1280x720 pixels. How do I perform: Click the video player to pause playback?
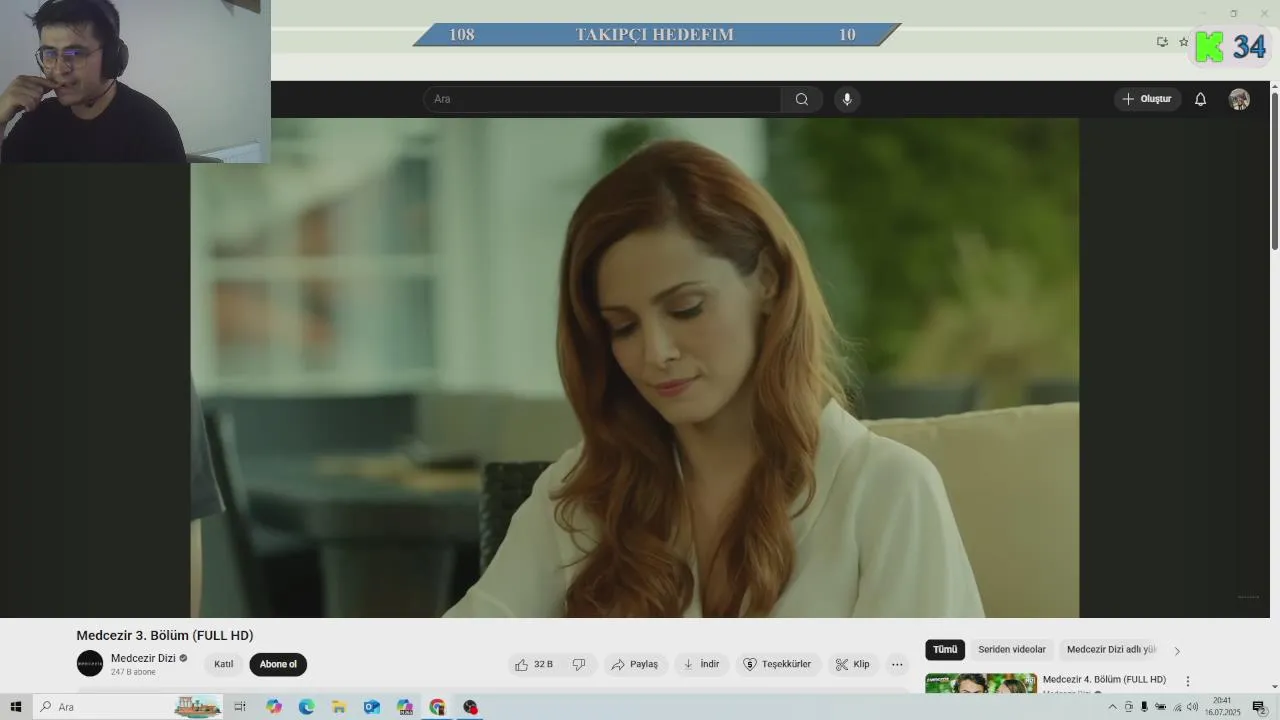[x=634, y=368]
